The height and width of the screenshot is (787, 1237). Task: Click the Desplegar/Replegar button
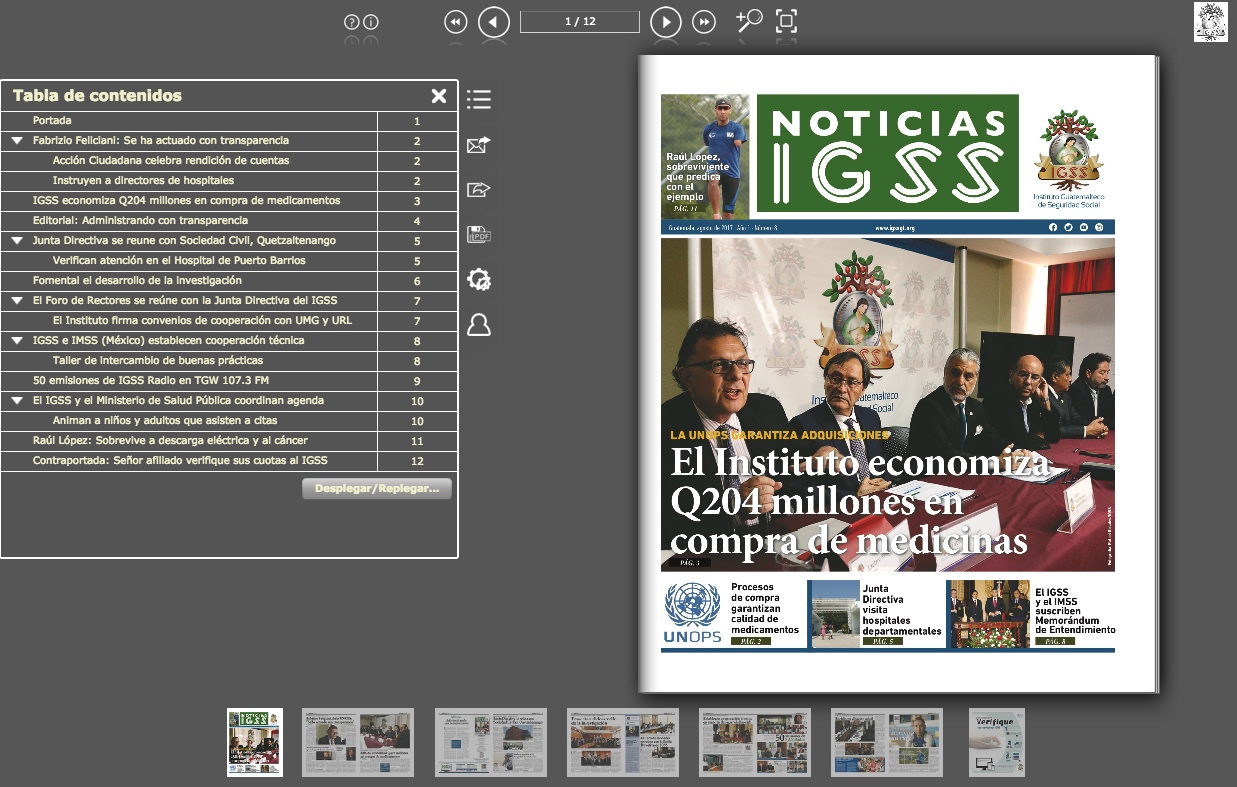pyautogui.click(x=377, y=489)
